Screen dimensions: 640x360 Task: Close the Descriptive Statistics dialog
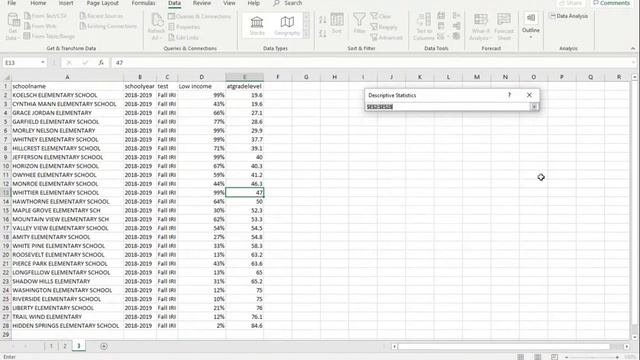tap(529, 95)
